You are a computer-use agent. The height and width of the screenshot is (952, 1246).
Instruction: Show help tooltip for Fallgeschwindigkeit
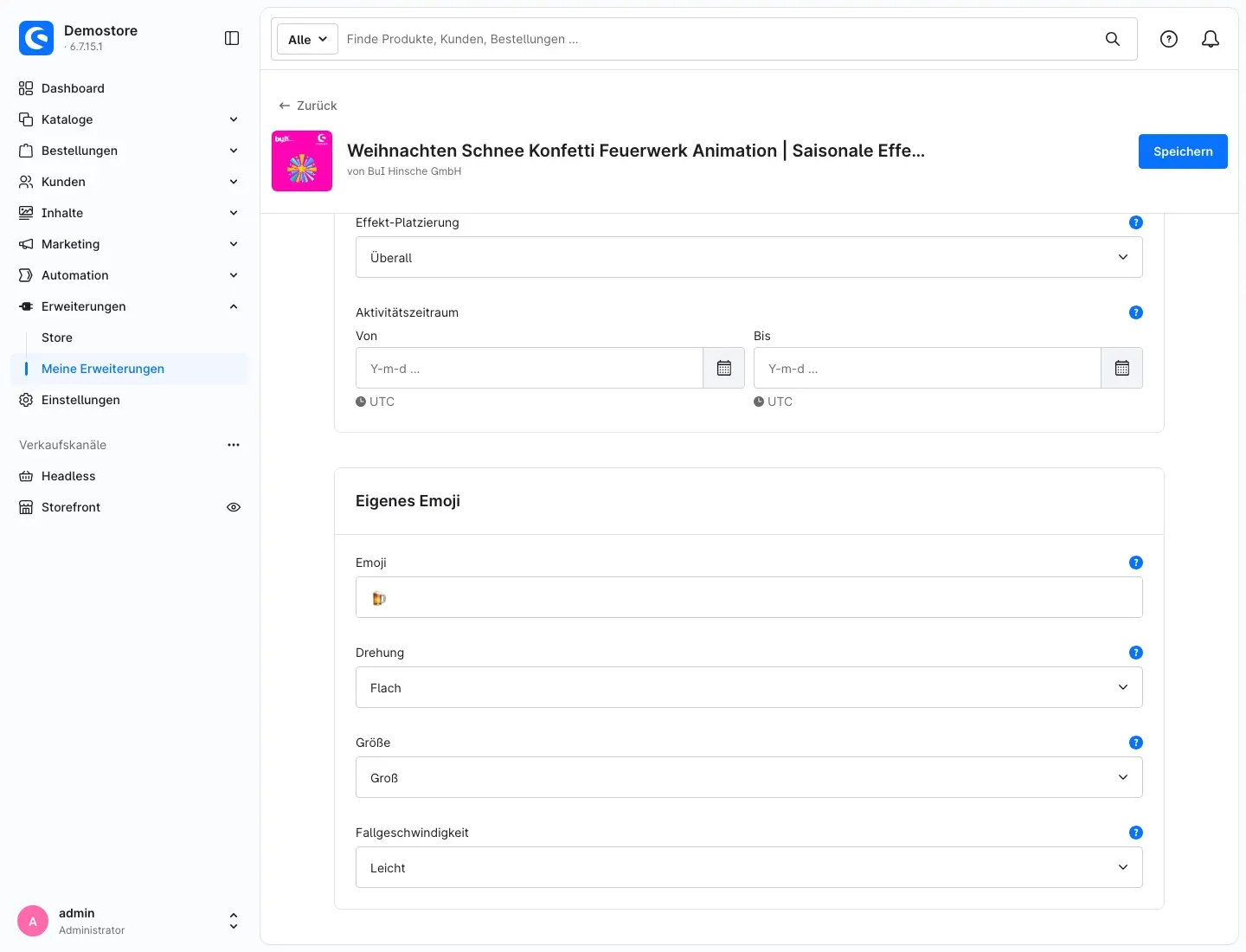(x=1136, y=833)
